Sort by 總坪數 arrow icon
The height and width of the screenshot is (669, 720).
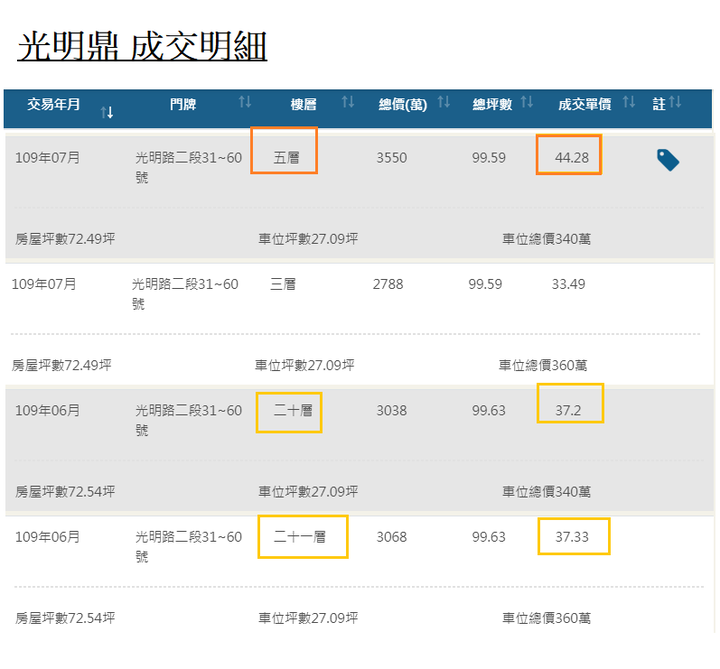527,101
